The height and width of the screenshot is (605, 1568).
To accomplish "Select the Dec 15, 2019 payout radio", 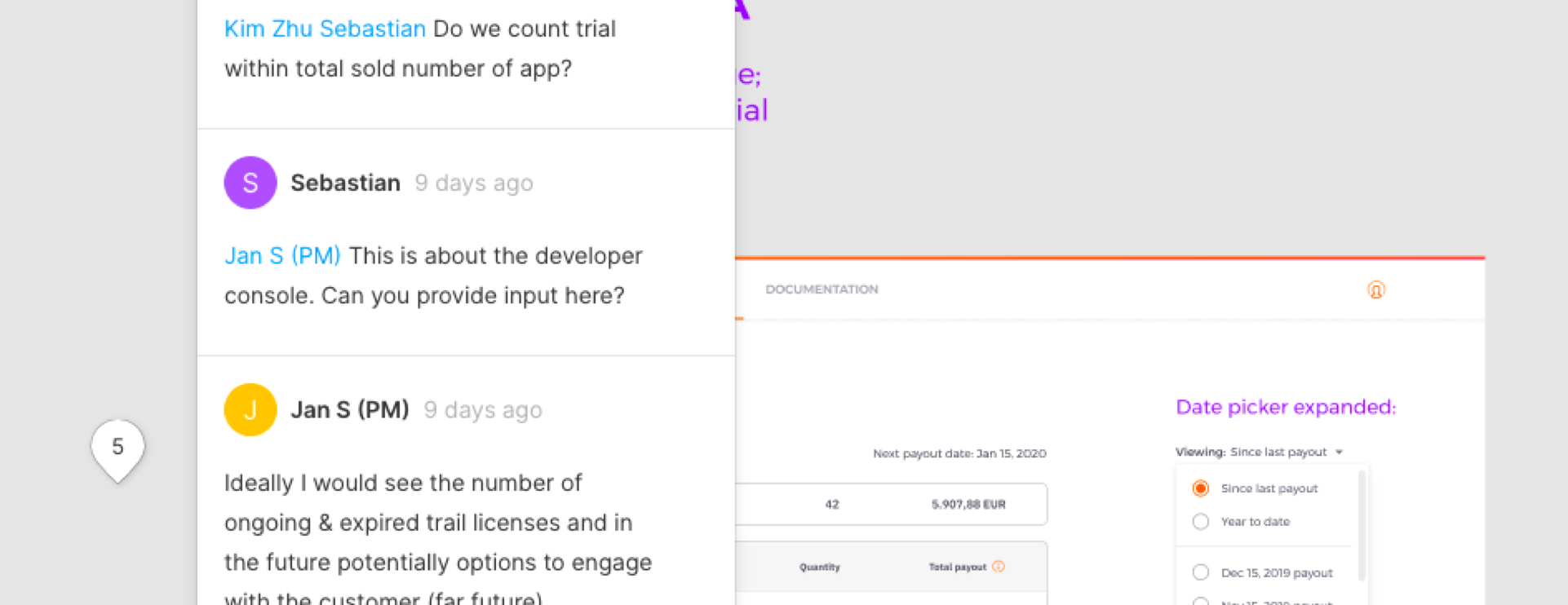I will [x=1200, y=572].
